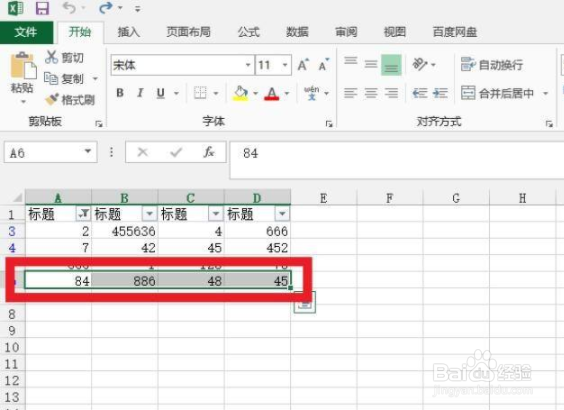Save the workbook with the floppy icon
The image size is (564, 410).
(42, 8)
